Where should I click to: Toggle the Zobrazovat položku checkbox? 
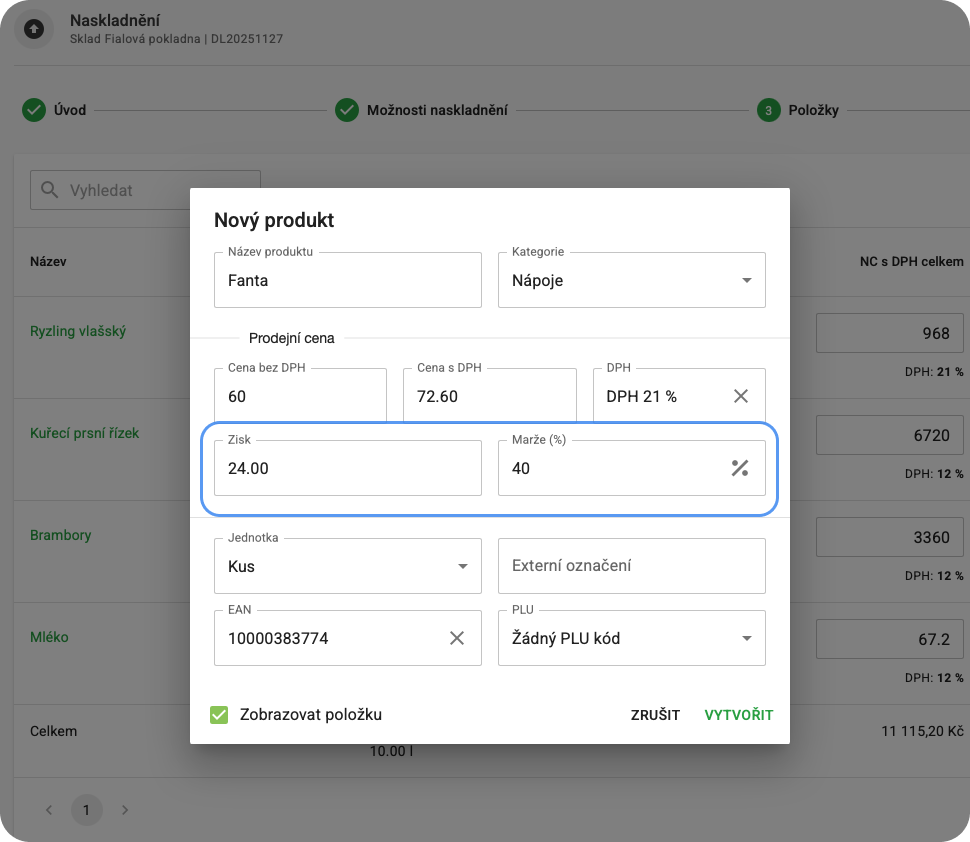point(219,715)
